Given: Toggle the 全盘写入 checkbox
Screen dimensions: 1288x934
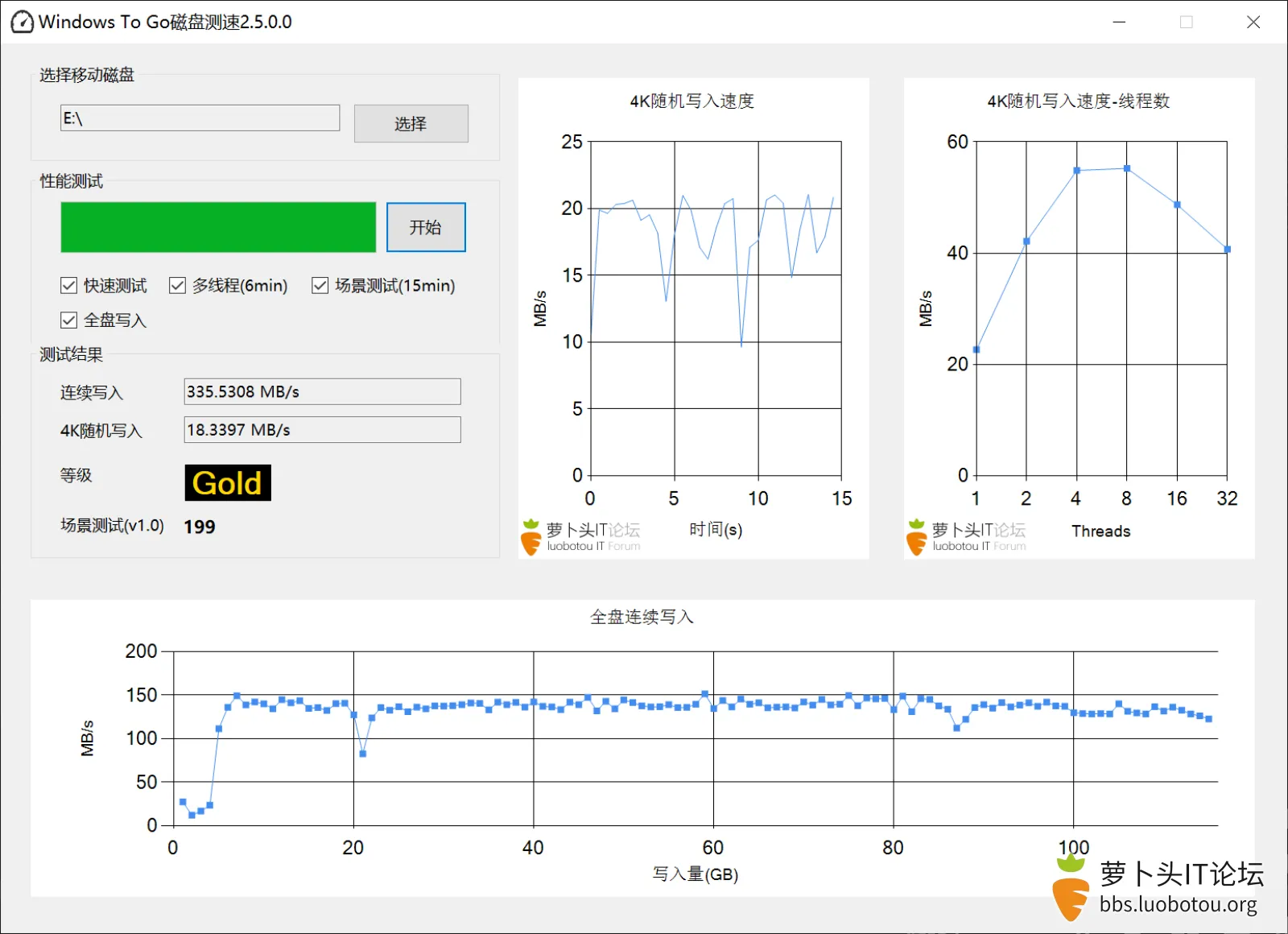Looking at the screenshot, I should pyautogui.click(x=69, y=320).
